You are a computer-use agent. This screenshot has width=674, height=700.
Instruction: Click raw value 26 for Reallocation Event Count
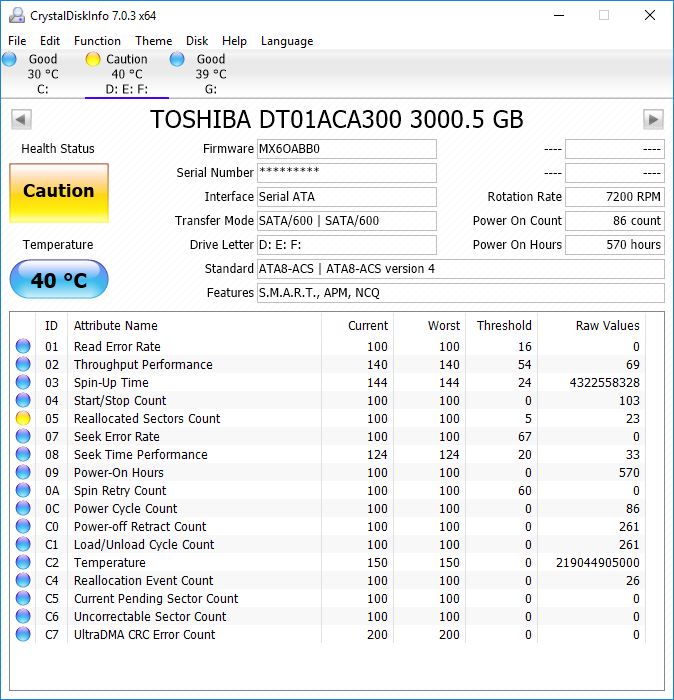coord(632,580)
